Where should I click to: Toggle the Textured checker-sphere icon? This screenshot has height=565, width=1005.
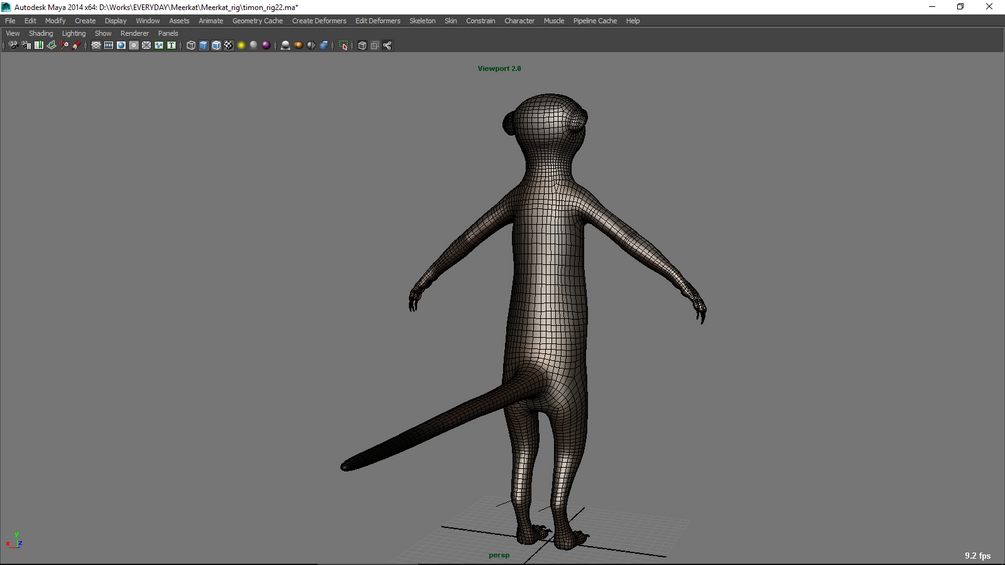tap(229, 45)
